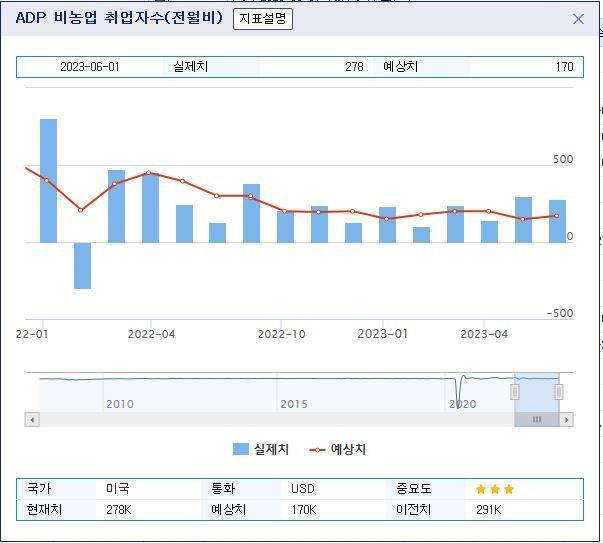The height and width of the screenshot is (543, 603).
Task: Click the USD currency value
Action: click(303, 489)
